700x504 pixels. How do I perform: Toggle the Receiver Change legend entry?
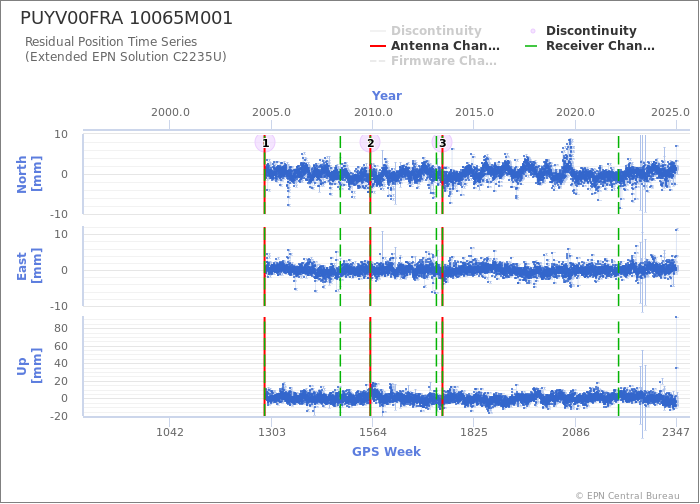pyautogui.click(x=590, y=46)
